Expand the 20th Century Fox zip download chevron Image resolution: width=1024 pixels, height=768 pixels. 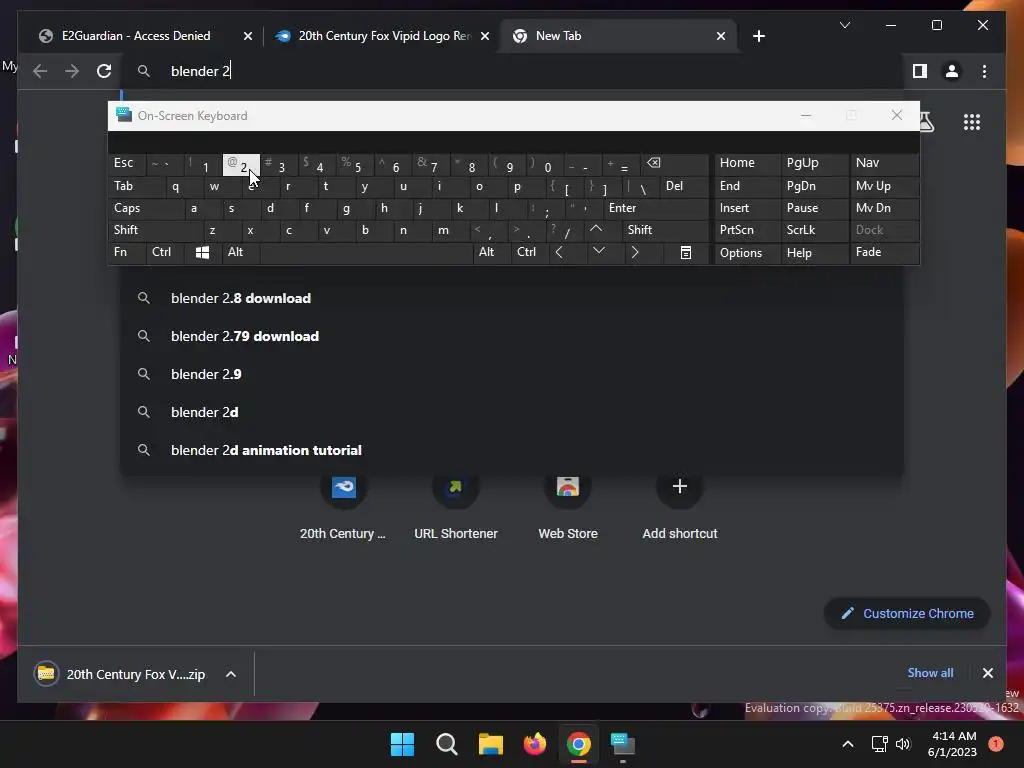click(231, 675)
